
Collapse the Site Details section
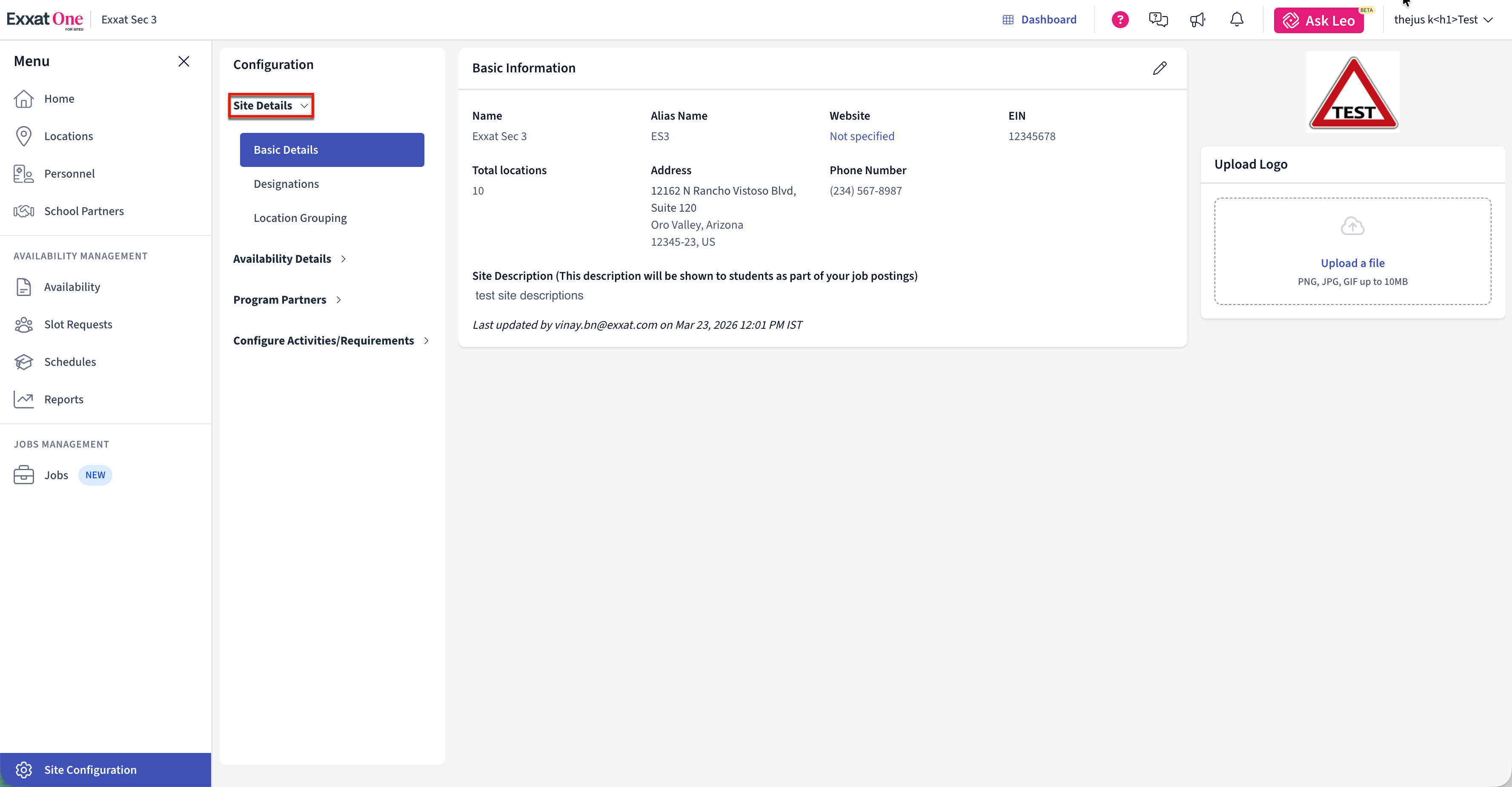(x=271, y=106)
